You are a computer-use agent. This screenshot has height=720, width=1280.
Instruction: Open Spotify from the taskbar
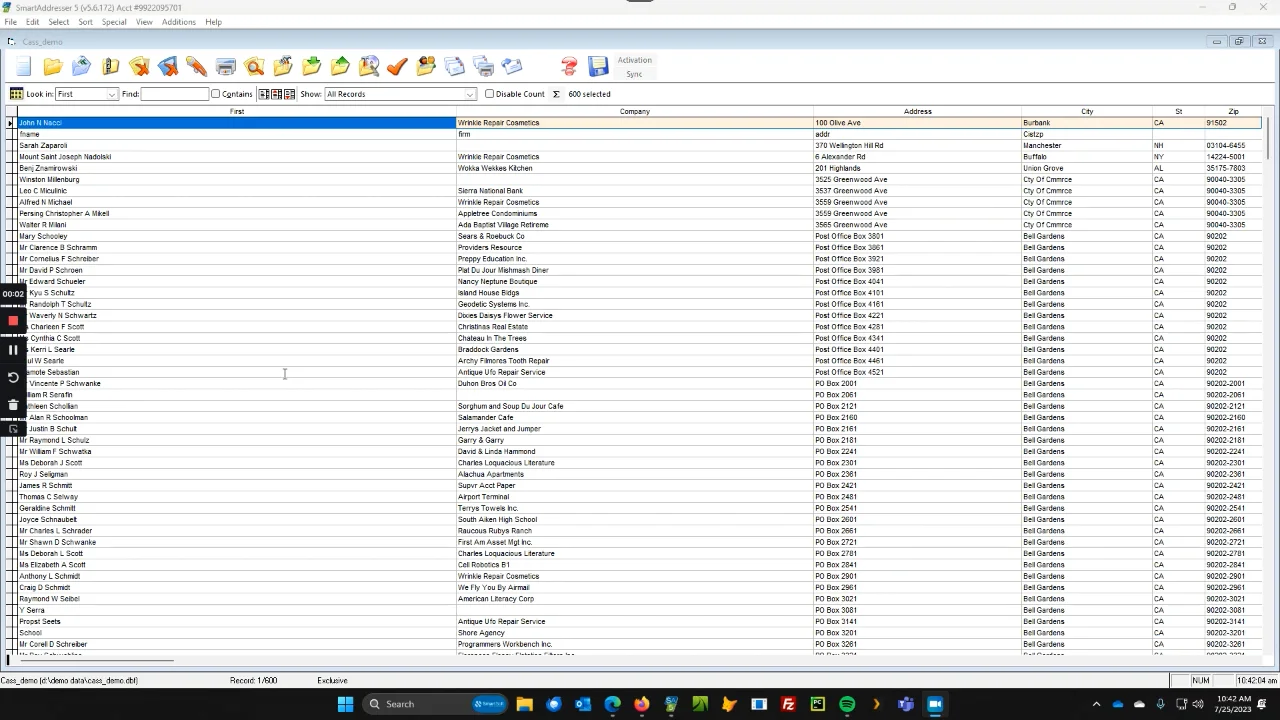[847, 704]
